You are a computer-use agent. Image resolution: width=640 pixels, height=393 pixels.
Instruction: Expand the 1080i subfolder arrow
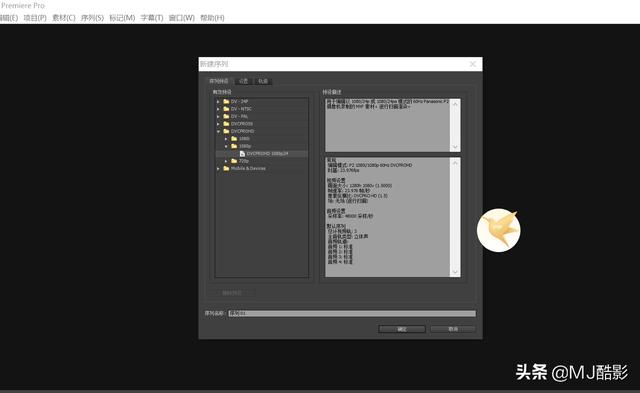[226, 139]
